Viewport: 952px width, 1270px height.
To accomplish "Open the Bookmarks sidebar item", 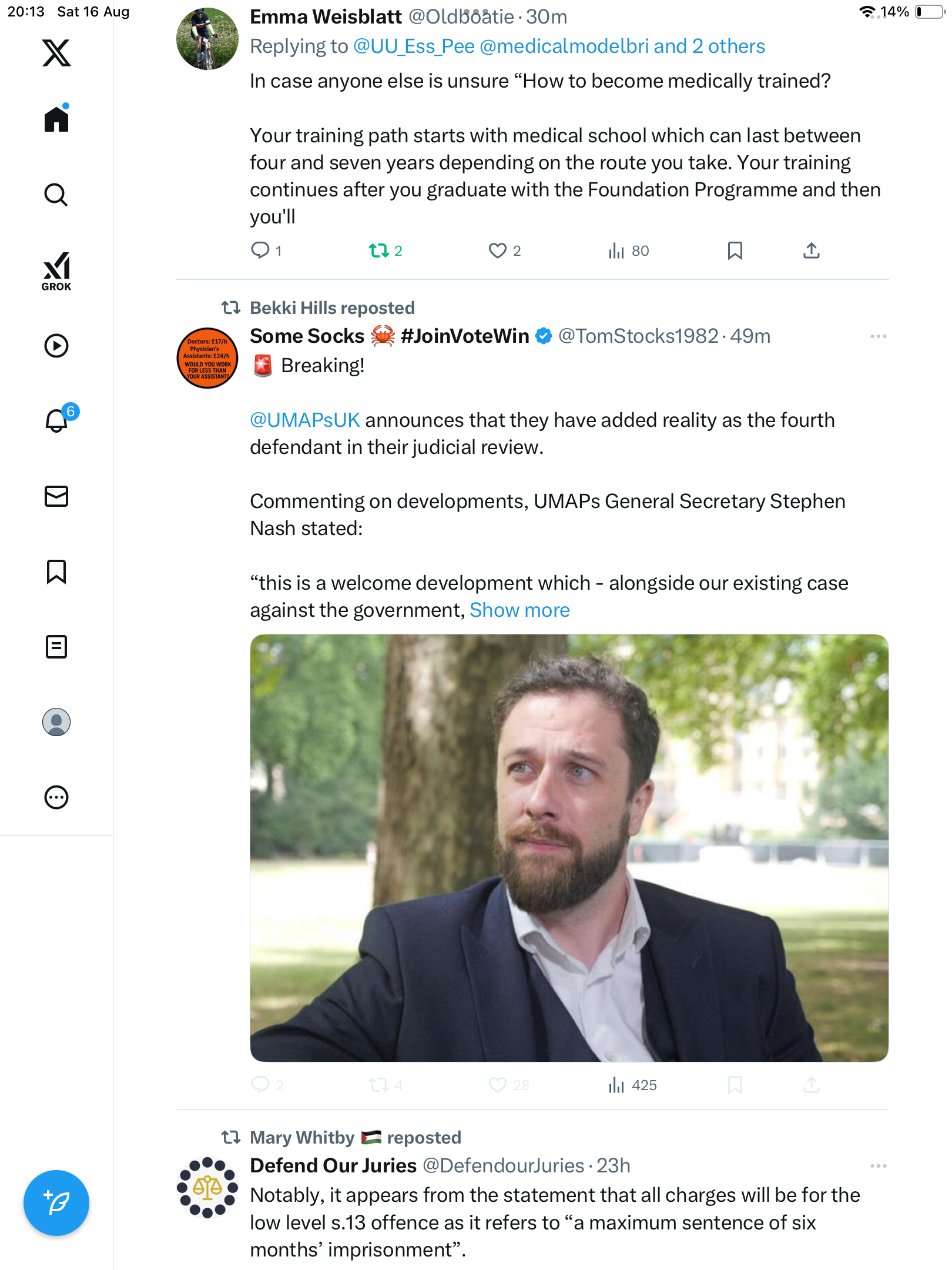I will coord(56,571).
